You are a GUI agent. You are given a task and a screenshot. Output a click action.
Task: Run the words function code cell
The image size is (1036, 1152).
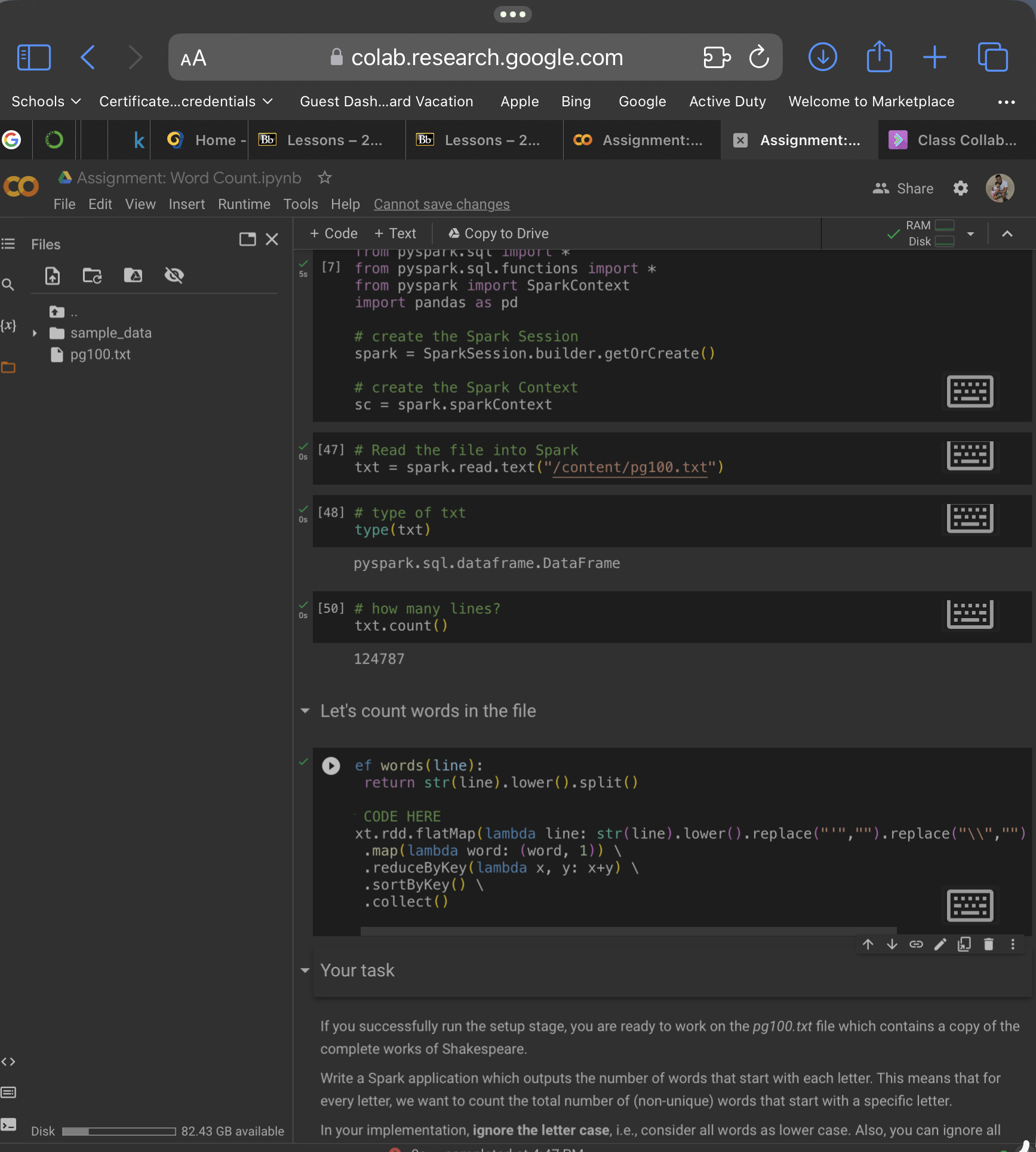click(331, 766)
